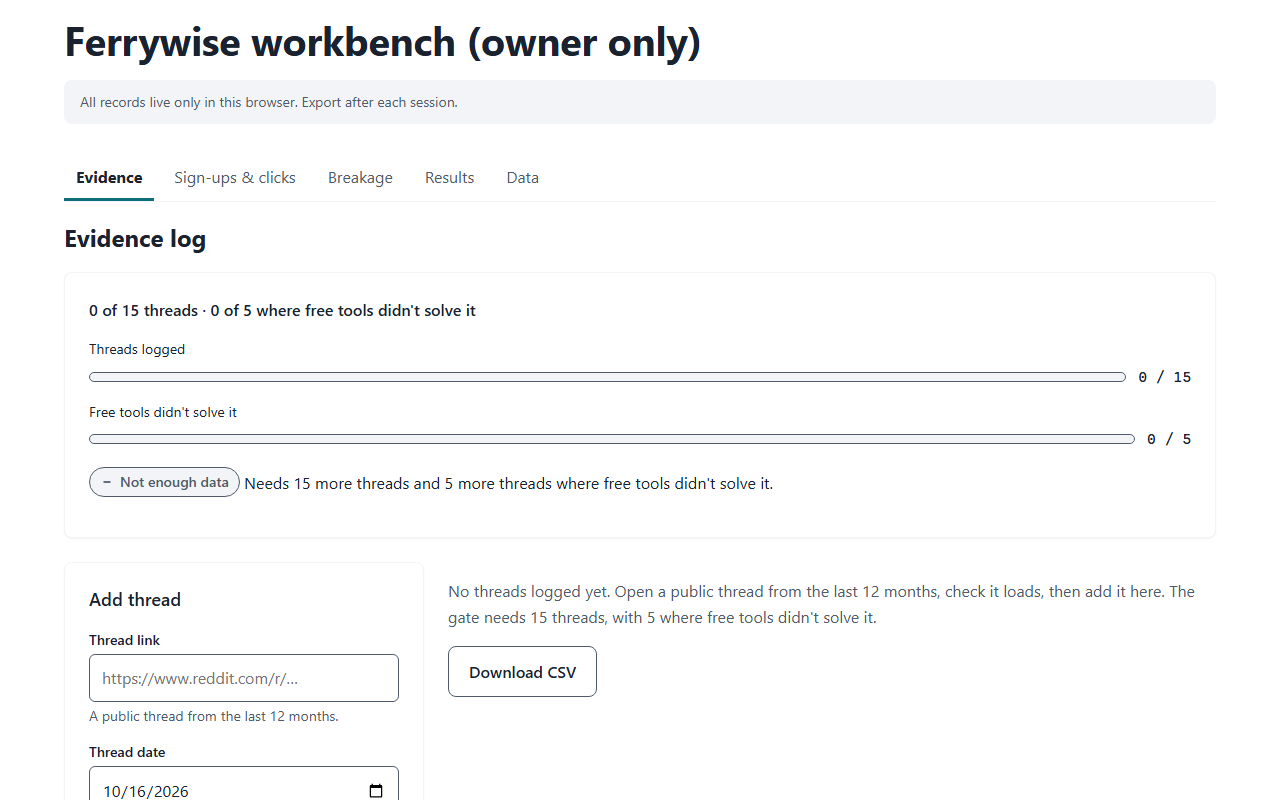Select the Data tab
The height and width of the screenshot is (800, 1280).
click(x=522, y=178)
